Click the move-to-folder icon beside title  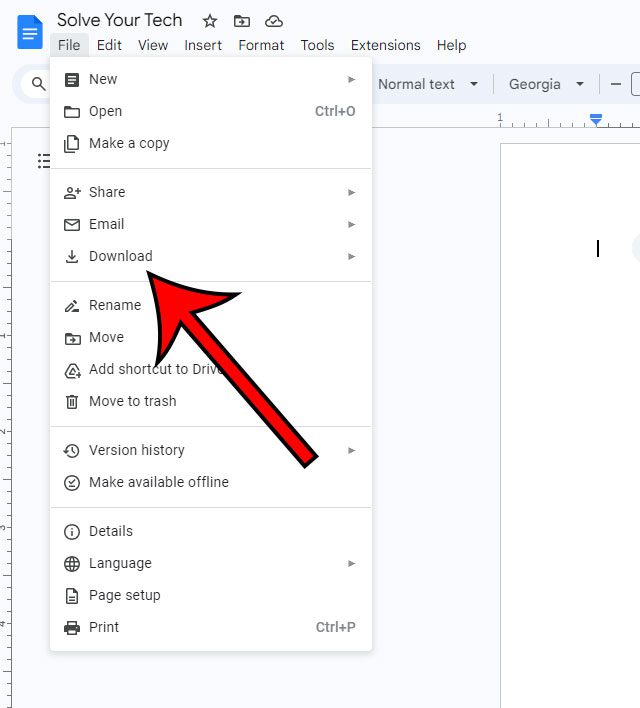click(x=241, y=21)
